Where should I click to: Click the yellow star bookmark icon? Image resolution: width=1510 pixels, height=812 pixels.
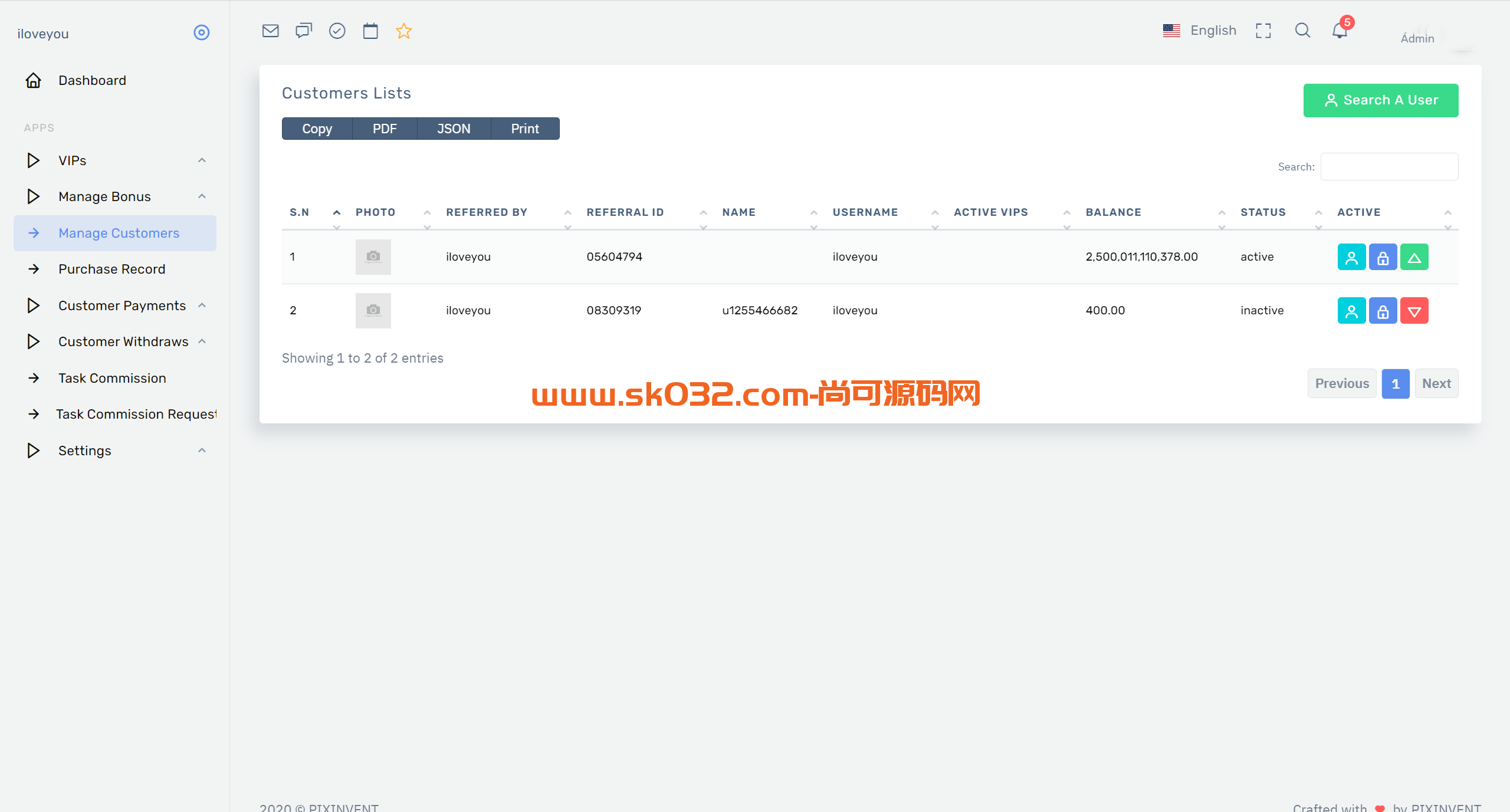[403, 31]
